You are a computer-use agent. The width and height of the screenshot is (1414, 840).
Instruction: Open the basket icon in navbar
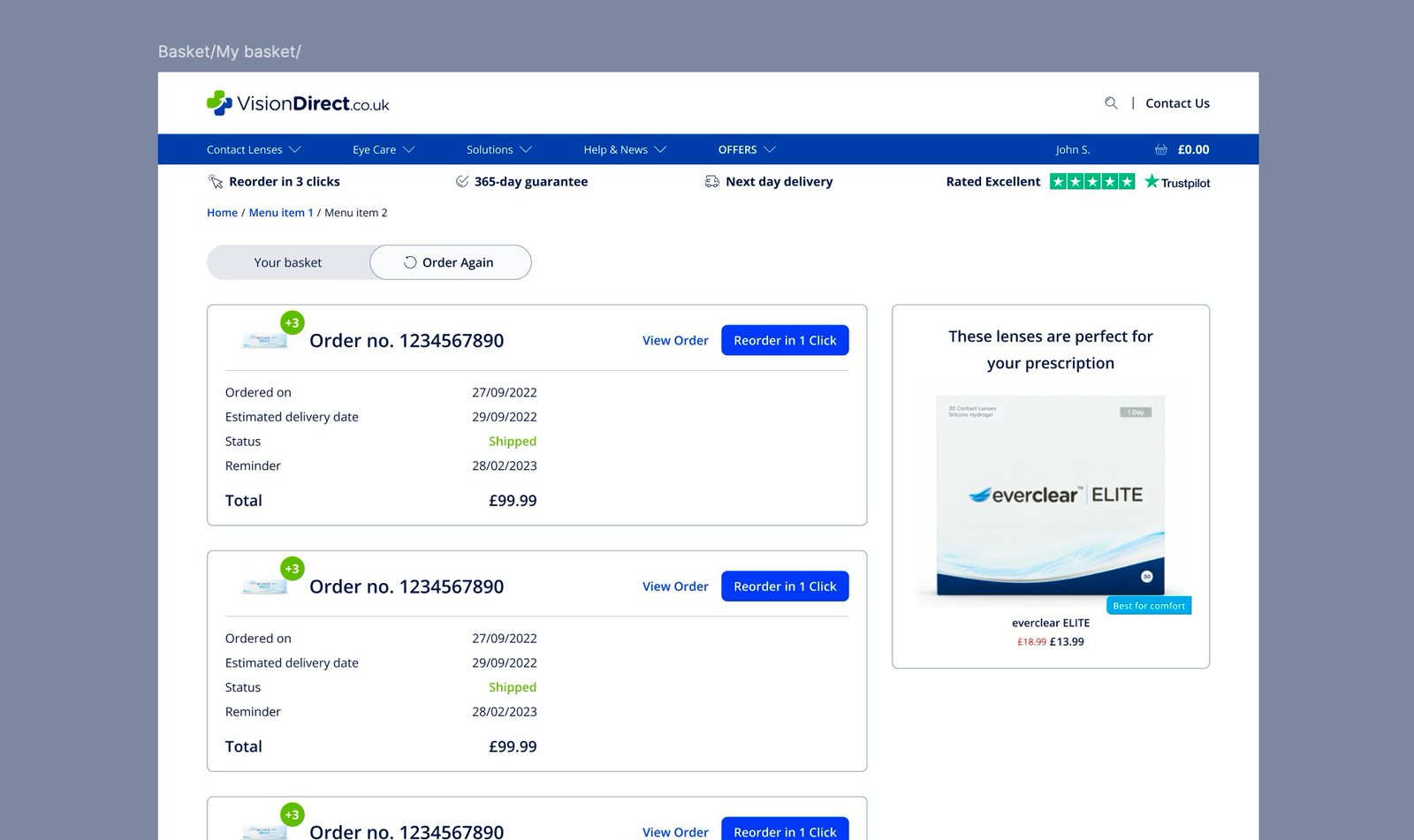pos(1160,150)
